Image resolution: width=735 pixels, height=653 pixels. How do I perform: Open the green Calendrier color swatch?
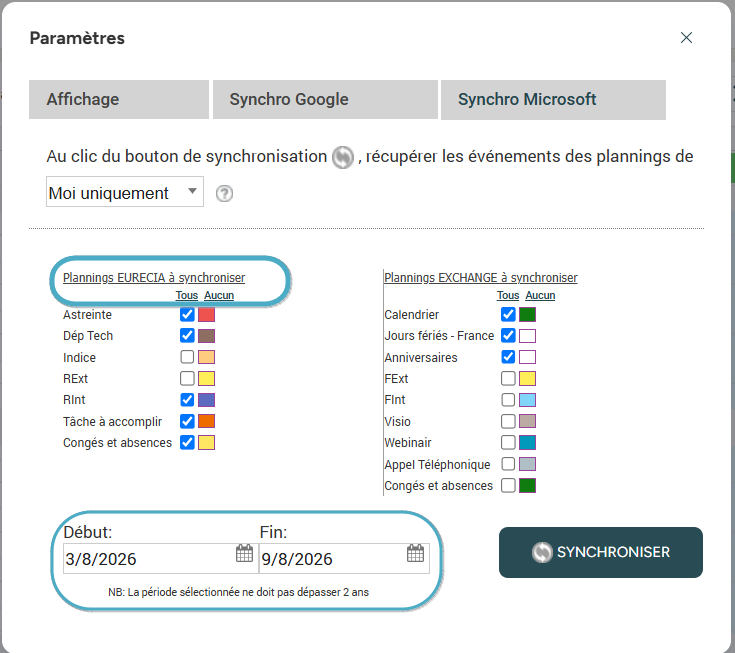527,315
